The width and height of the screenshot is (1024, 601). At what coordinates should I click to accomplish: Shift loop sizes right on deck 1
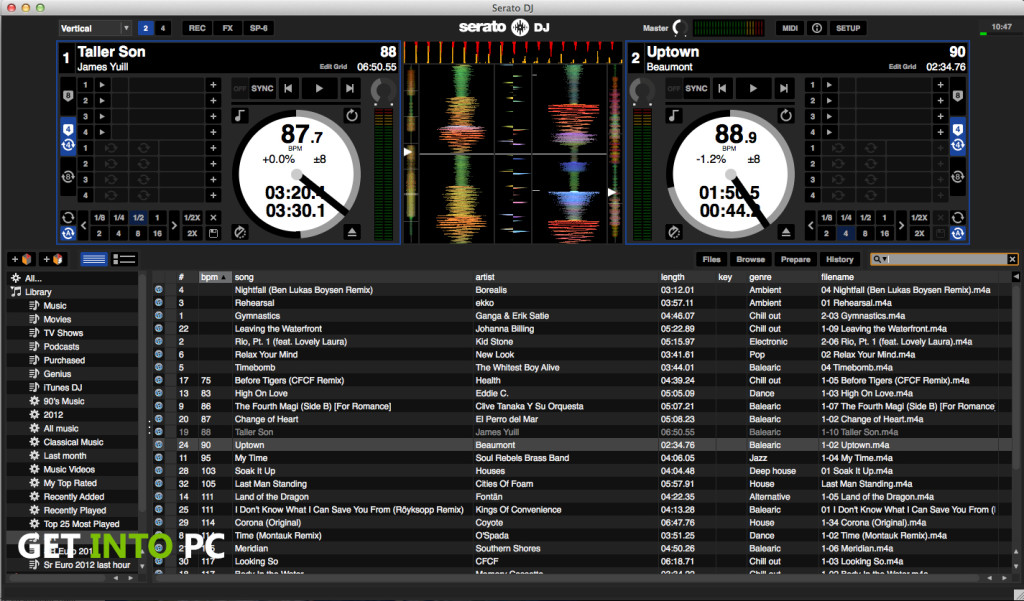pyautogui.click(x=174, y=225)
